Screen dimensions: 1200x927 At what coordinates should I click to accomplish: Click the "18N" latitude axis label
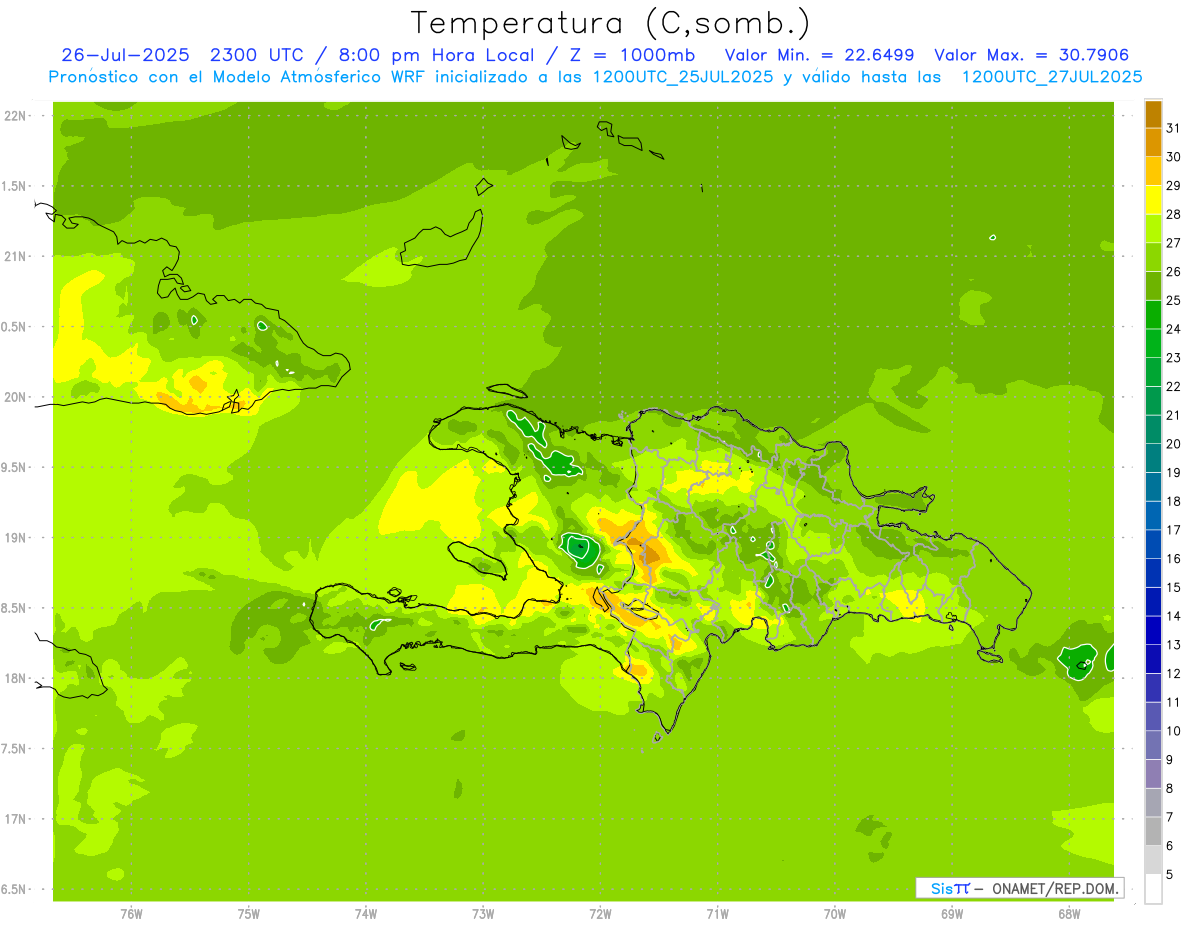point(16,678)
